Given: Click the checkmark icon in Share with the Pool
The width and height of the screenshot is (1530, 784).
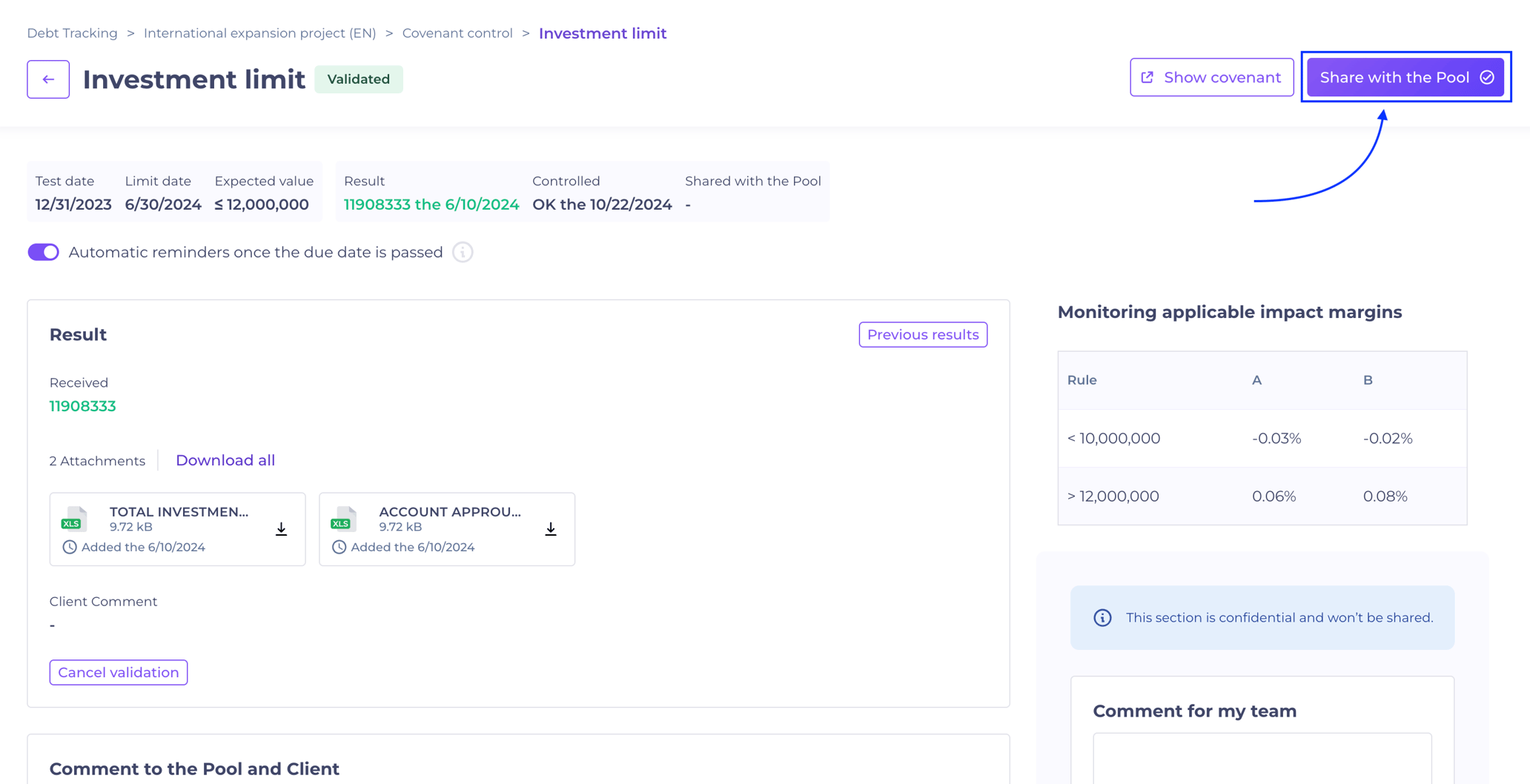Looking at the screenshot, I should (x=1486, y=76).
